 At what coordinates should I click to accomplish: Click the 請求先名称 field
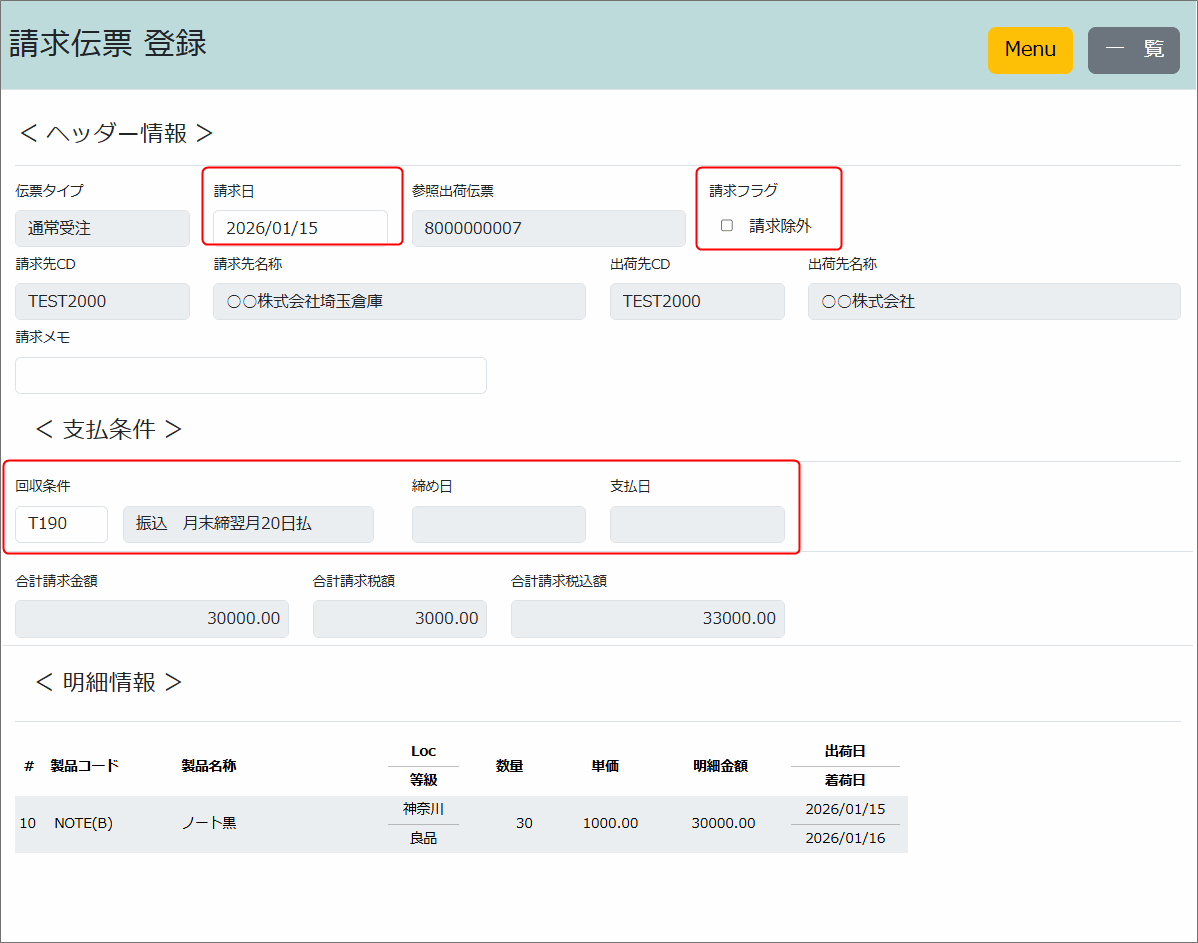tap(399, 301)
